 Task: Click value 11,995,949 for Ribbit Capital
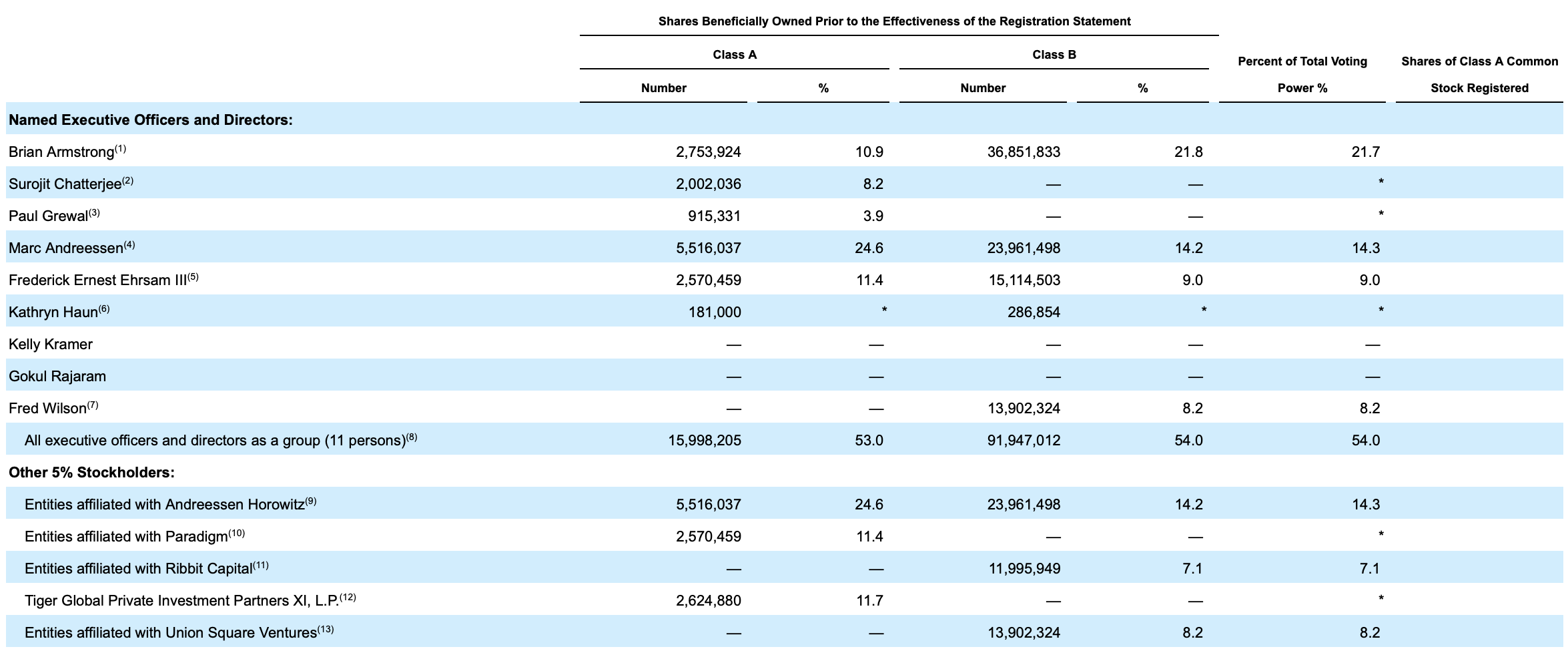click(x=1024, y=568)
